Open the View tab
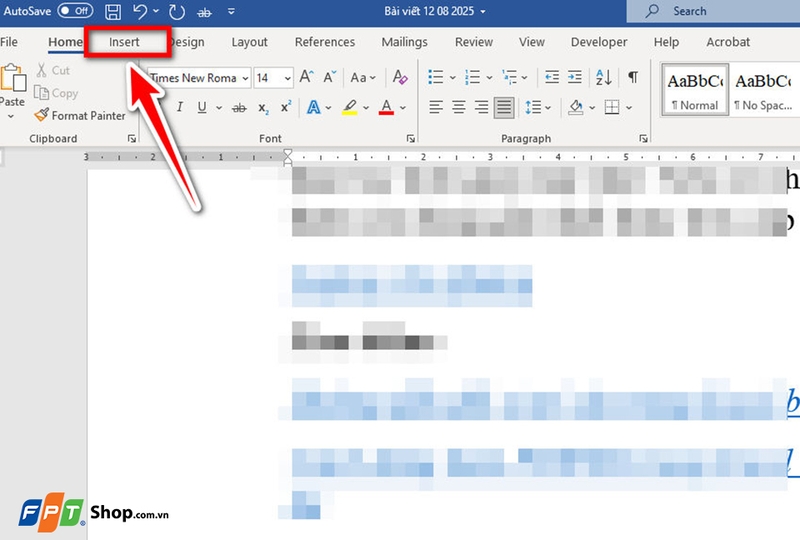This screenshot has width=800, height=540. [x=532, y=42]
